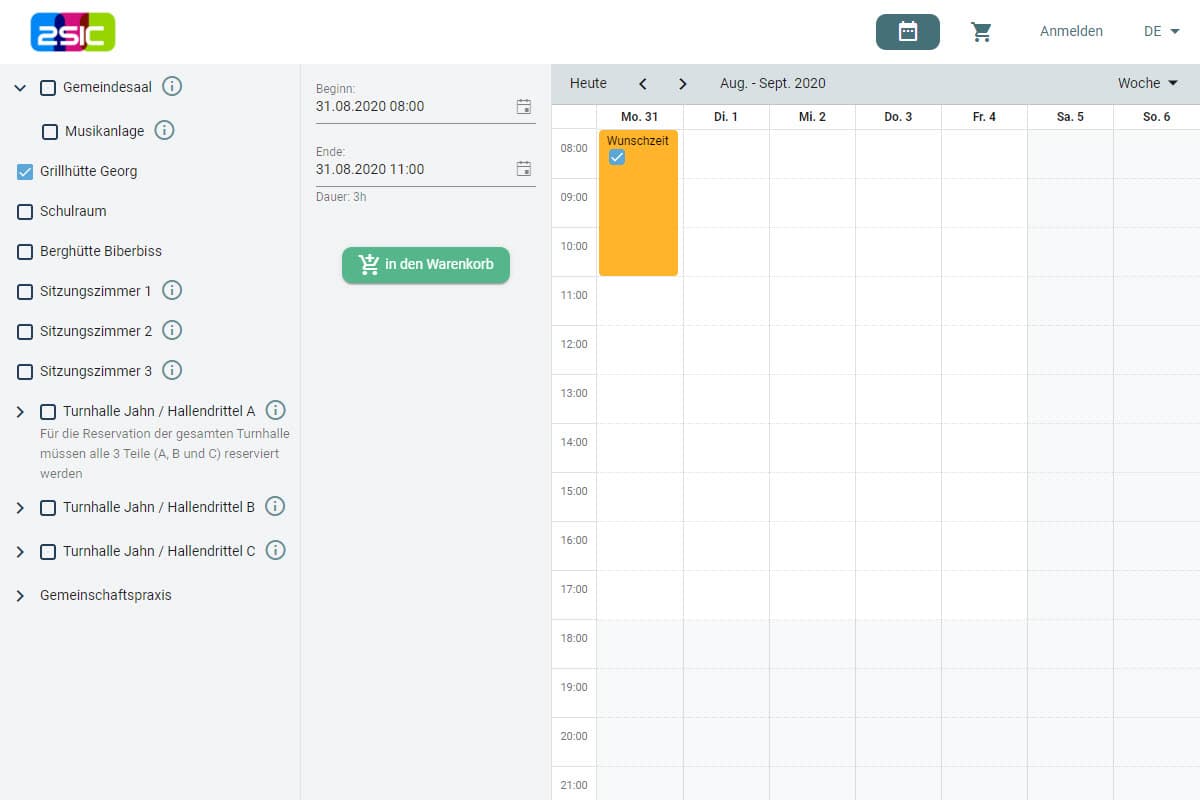
Task: Show info for Turnhalle Jahn Hallendrittel B
Action: pyautogui.click(x=275, y=507)
